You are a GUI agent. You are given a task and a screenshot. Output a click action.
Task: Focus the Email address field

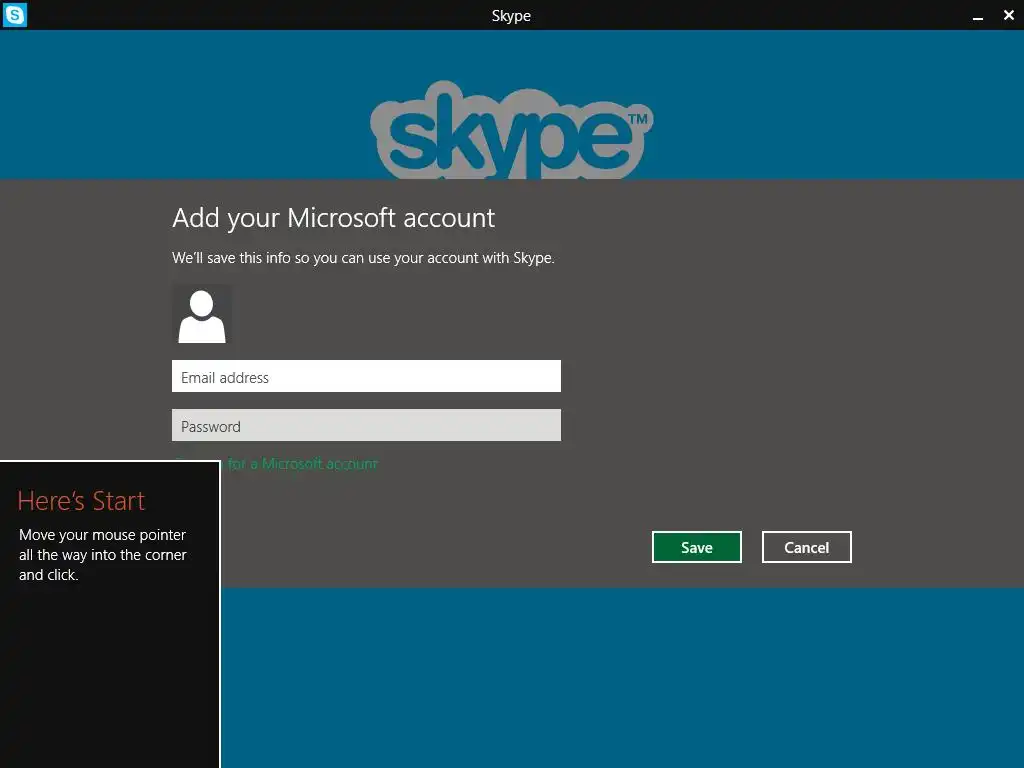(x=366, y=376)
